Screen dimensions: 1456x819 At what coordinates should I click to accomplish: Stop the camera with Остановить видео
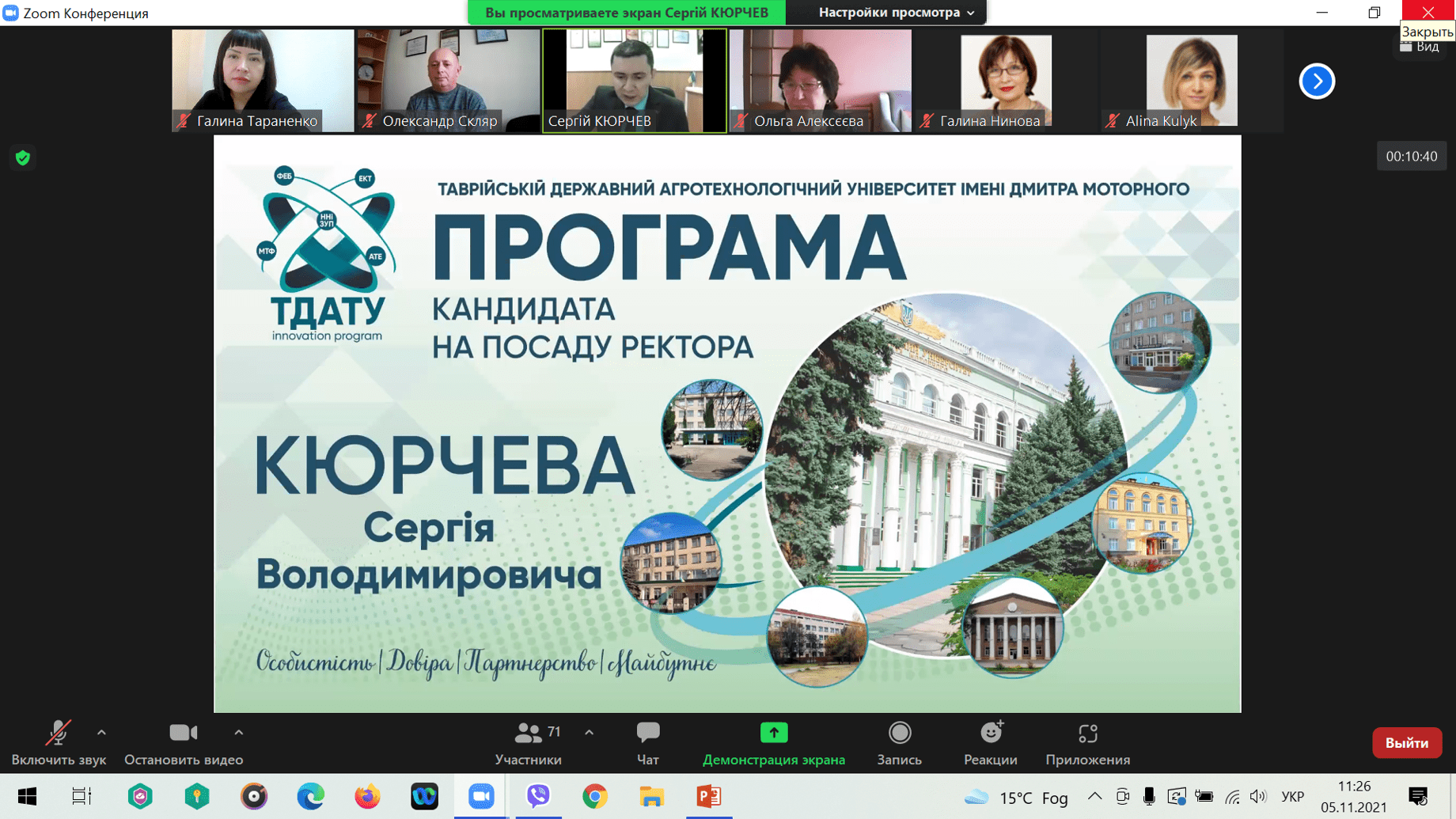[184, 743]
